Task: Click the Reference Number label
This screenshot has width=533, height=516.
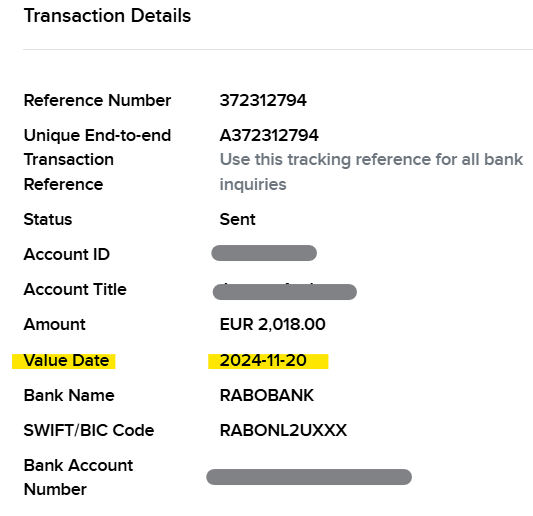Action: click(x=97, y=101)
